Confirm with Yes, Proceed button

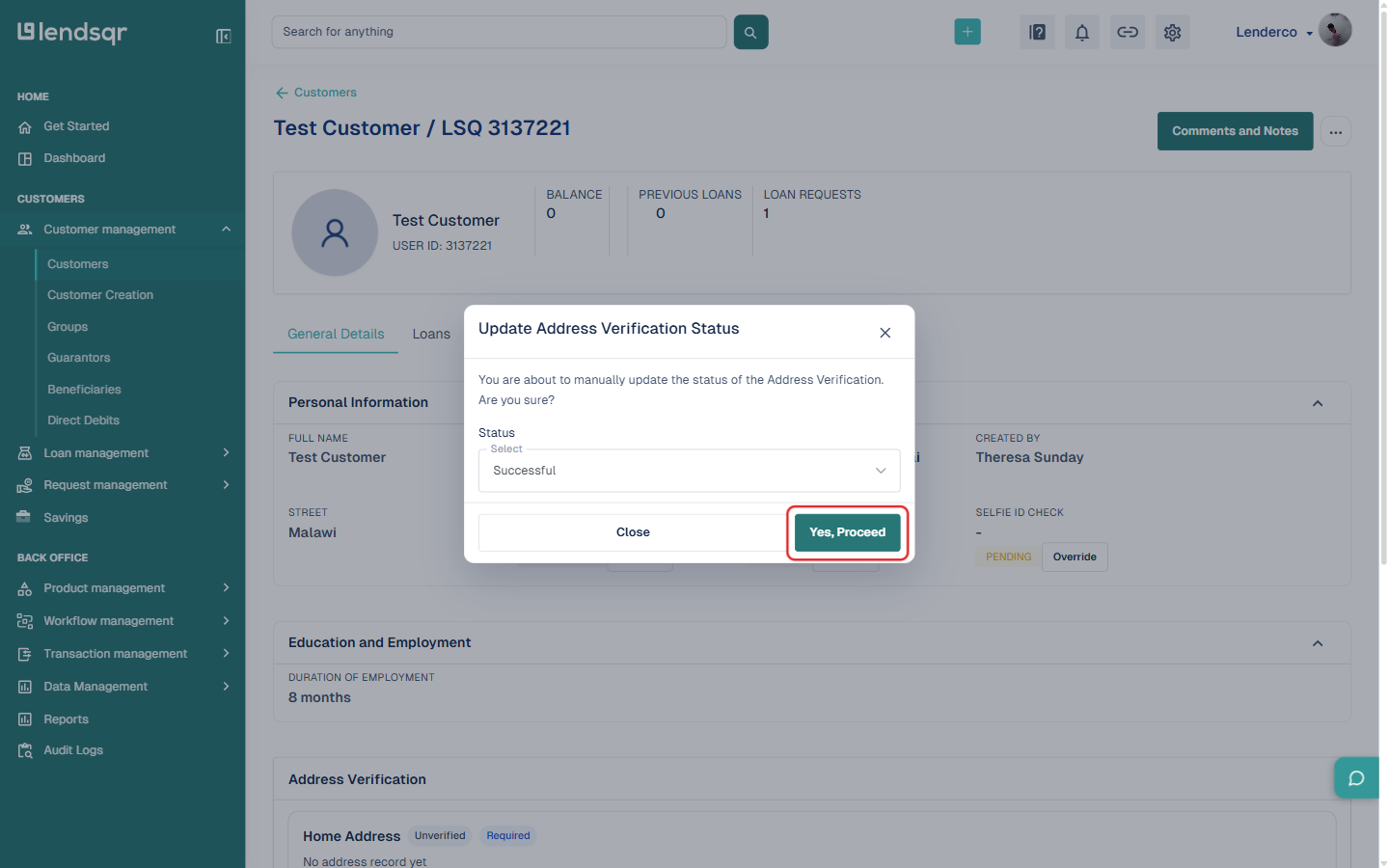click(847, 532)
